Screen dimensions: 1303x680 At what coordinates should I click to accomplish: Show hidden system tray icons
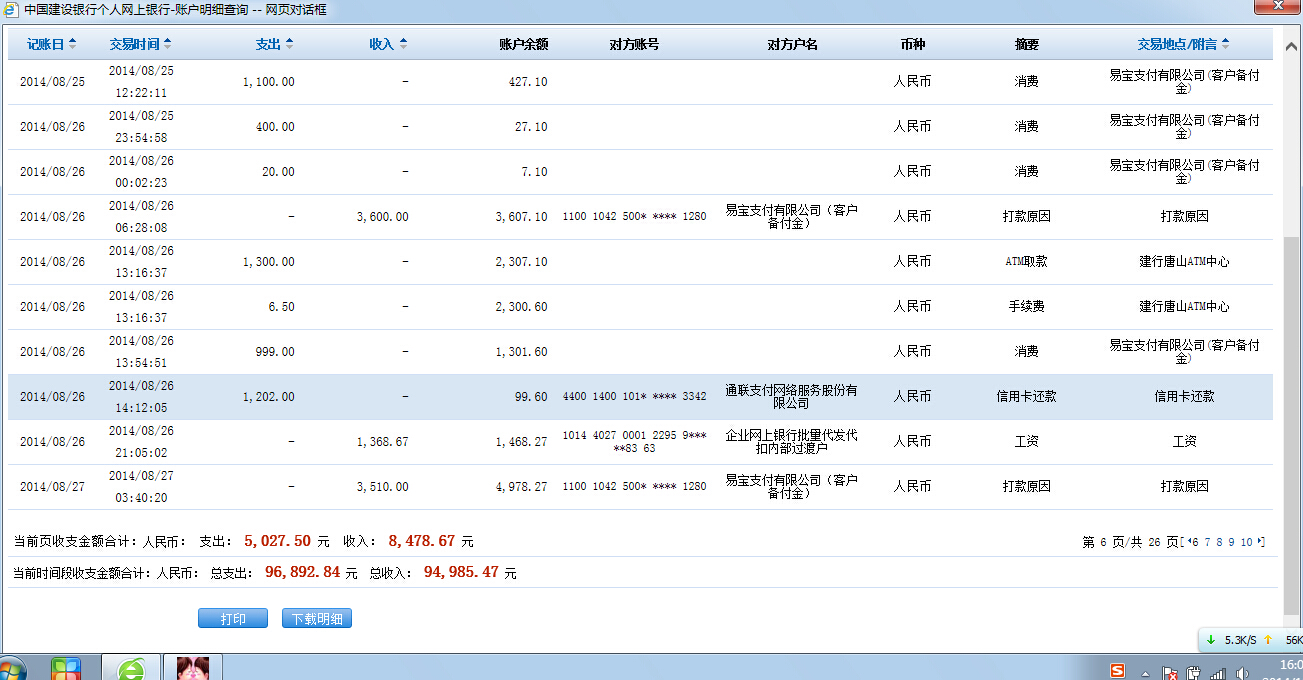[1146, 673]
